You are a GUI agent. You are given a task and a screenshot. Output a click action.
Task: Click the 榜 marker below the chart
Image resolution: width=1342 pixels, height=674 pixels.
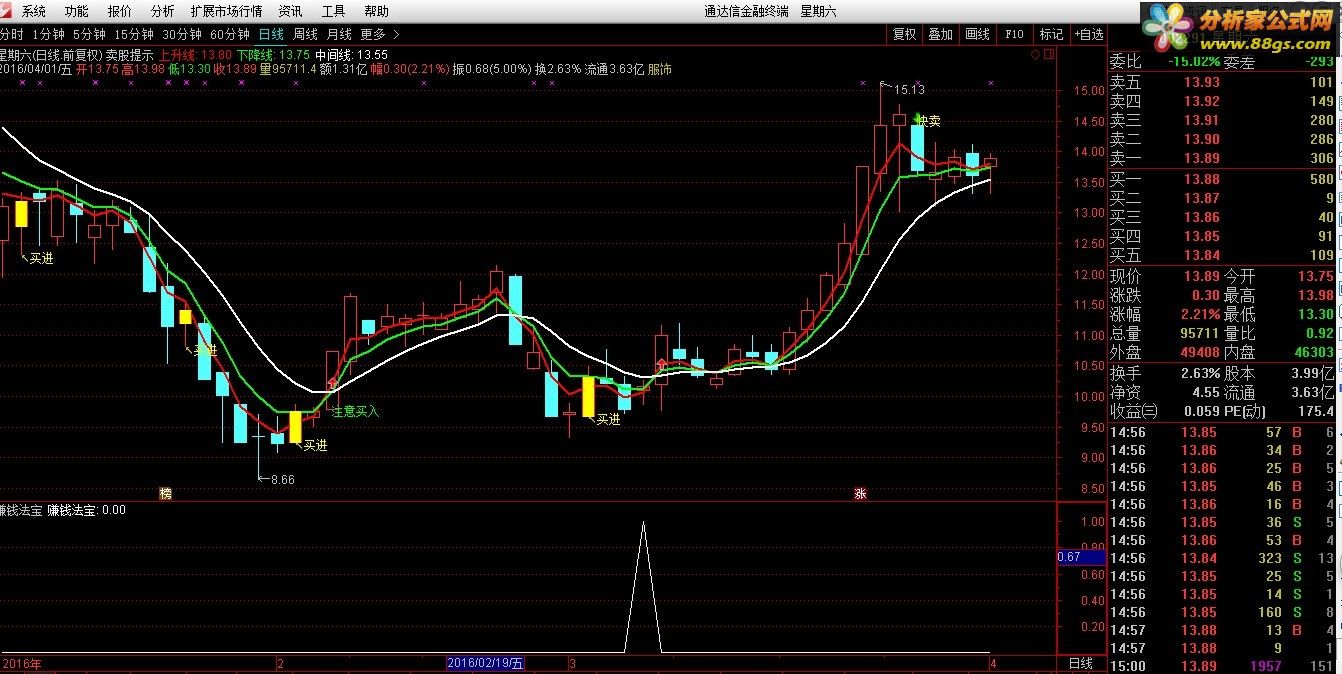(x=166, y=494)
